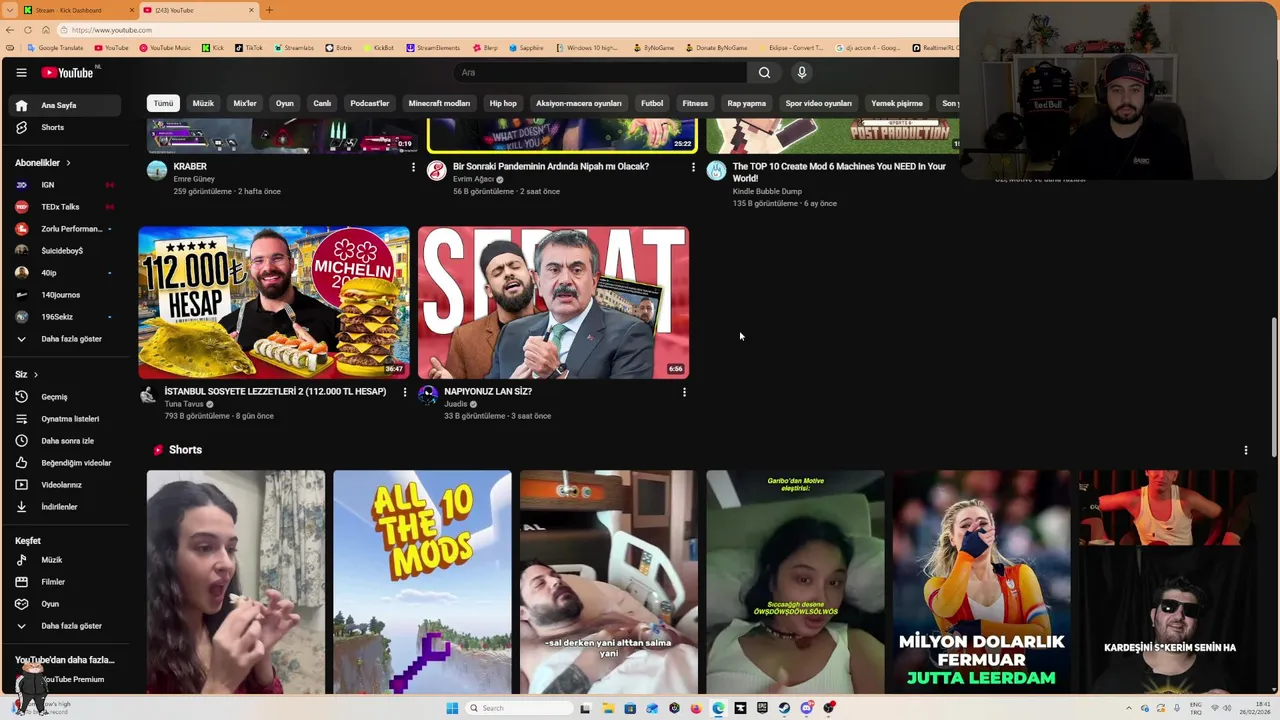Open options for İSTANBUL SOSYETE LEZZETLERİ video
The height and width of the screenshot is (720, 1280).
405,392
